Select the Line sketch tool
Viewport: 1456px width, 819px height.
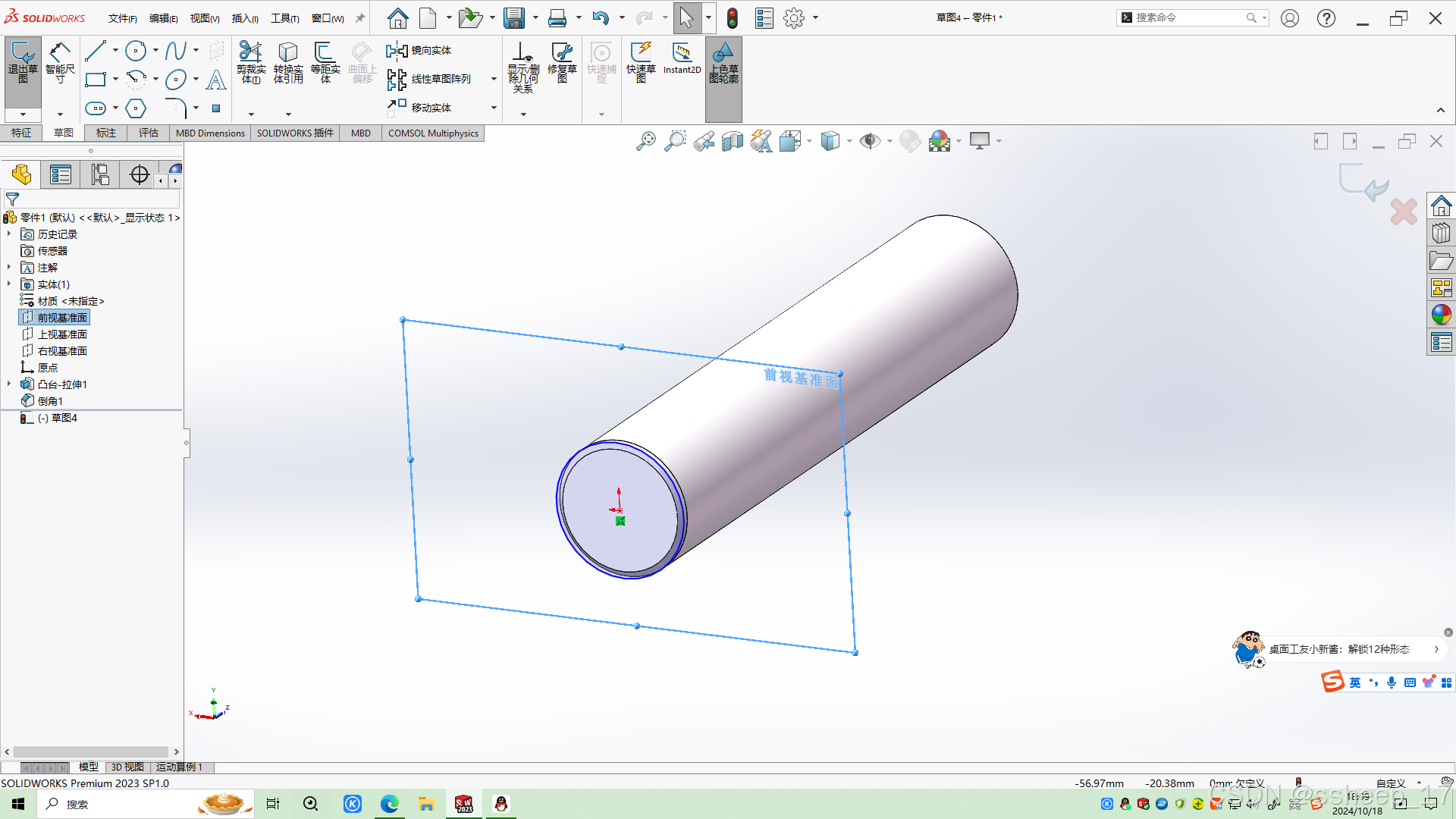point(96,51)
